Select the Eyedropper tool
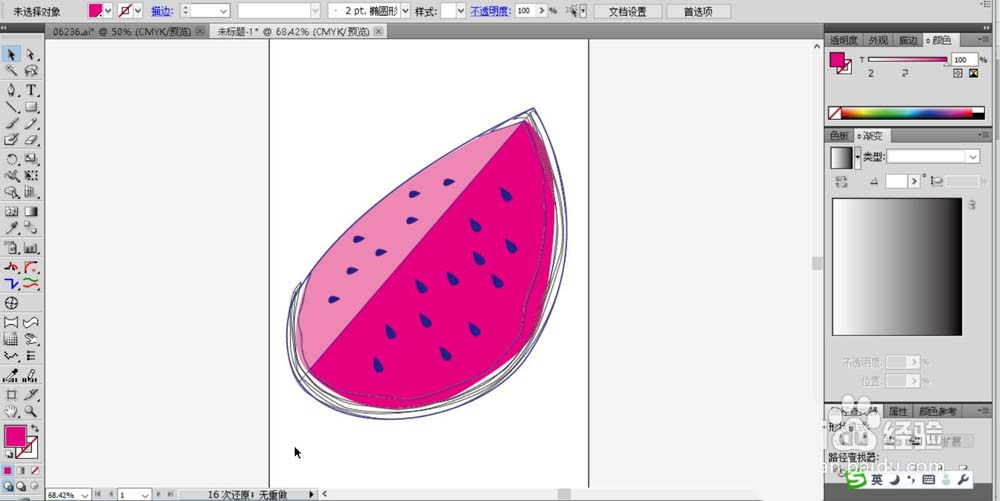 coord(11,228)
